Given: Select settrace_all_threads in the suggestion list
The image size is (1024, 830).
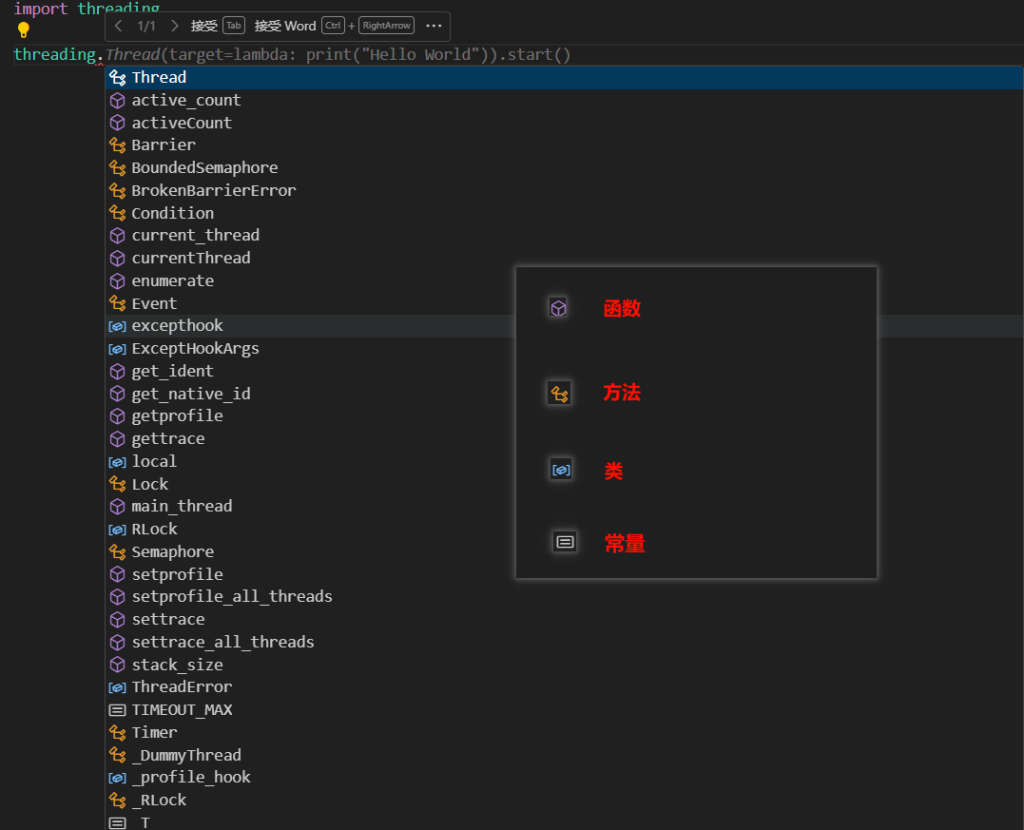Looking at the screenshot, I should pyautogui.click(x=222, y=642).
